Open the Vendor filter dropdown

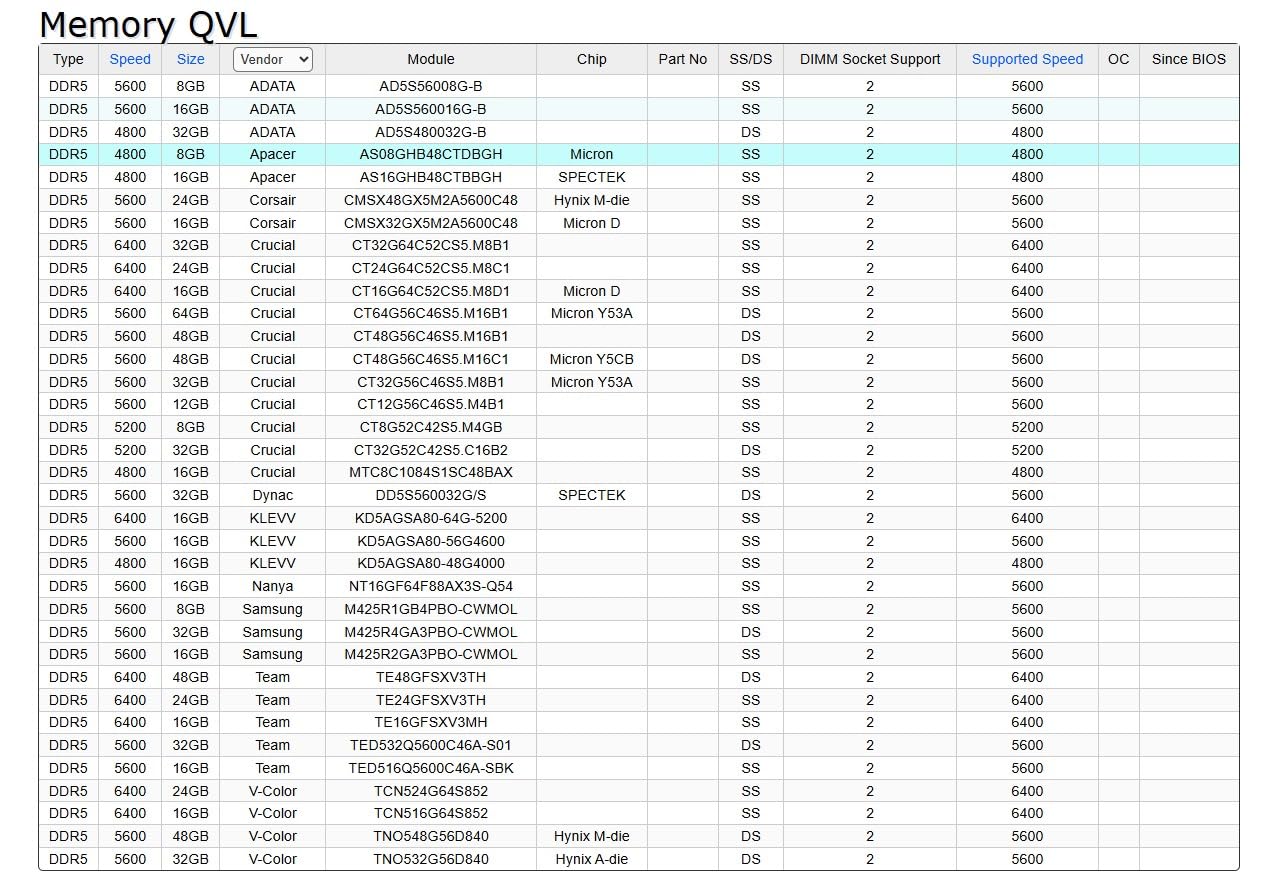pyautogui.click(x=272, y=59)
